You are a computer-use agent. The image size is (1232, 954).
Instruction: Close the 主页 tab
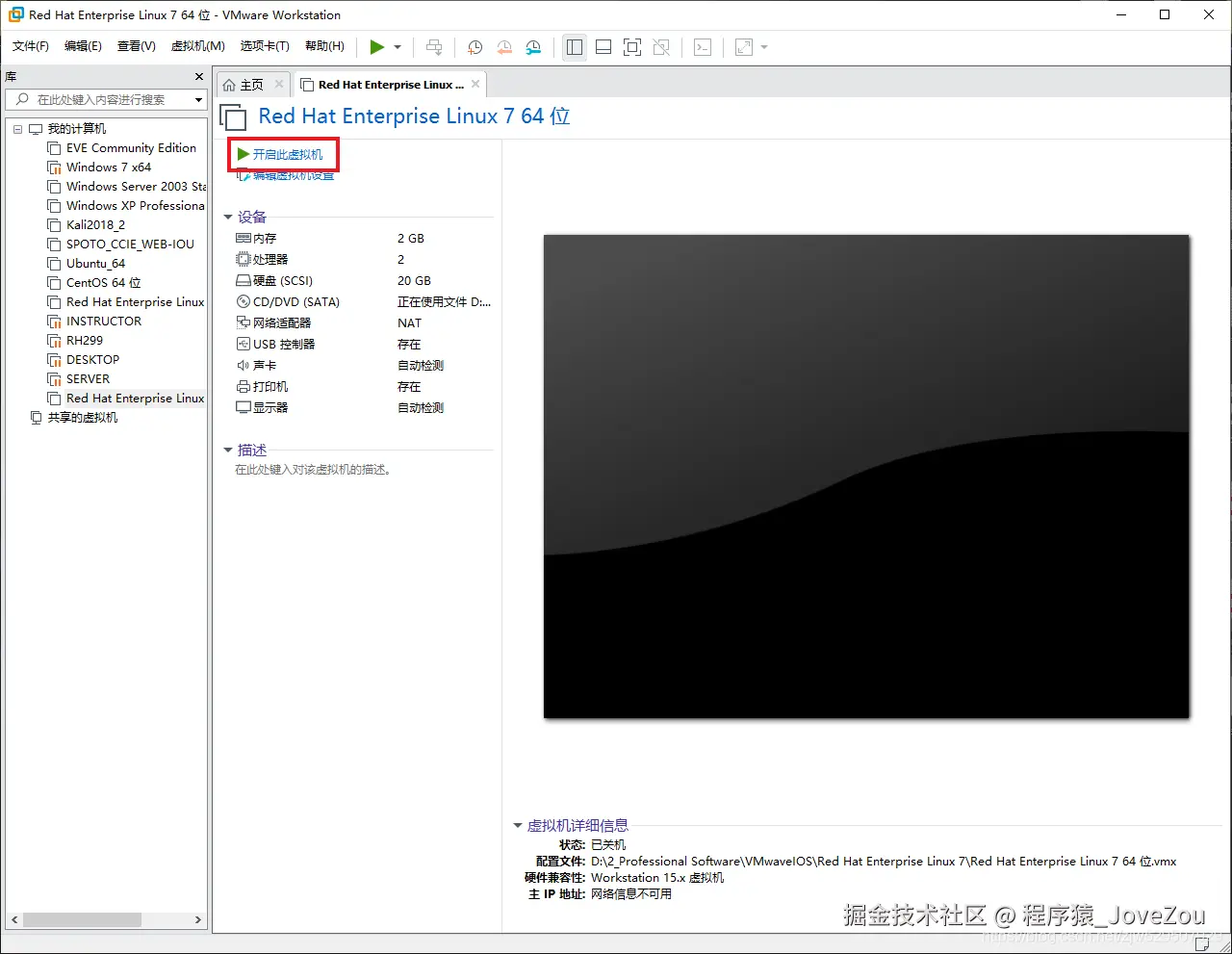[x=279, y=85]
